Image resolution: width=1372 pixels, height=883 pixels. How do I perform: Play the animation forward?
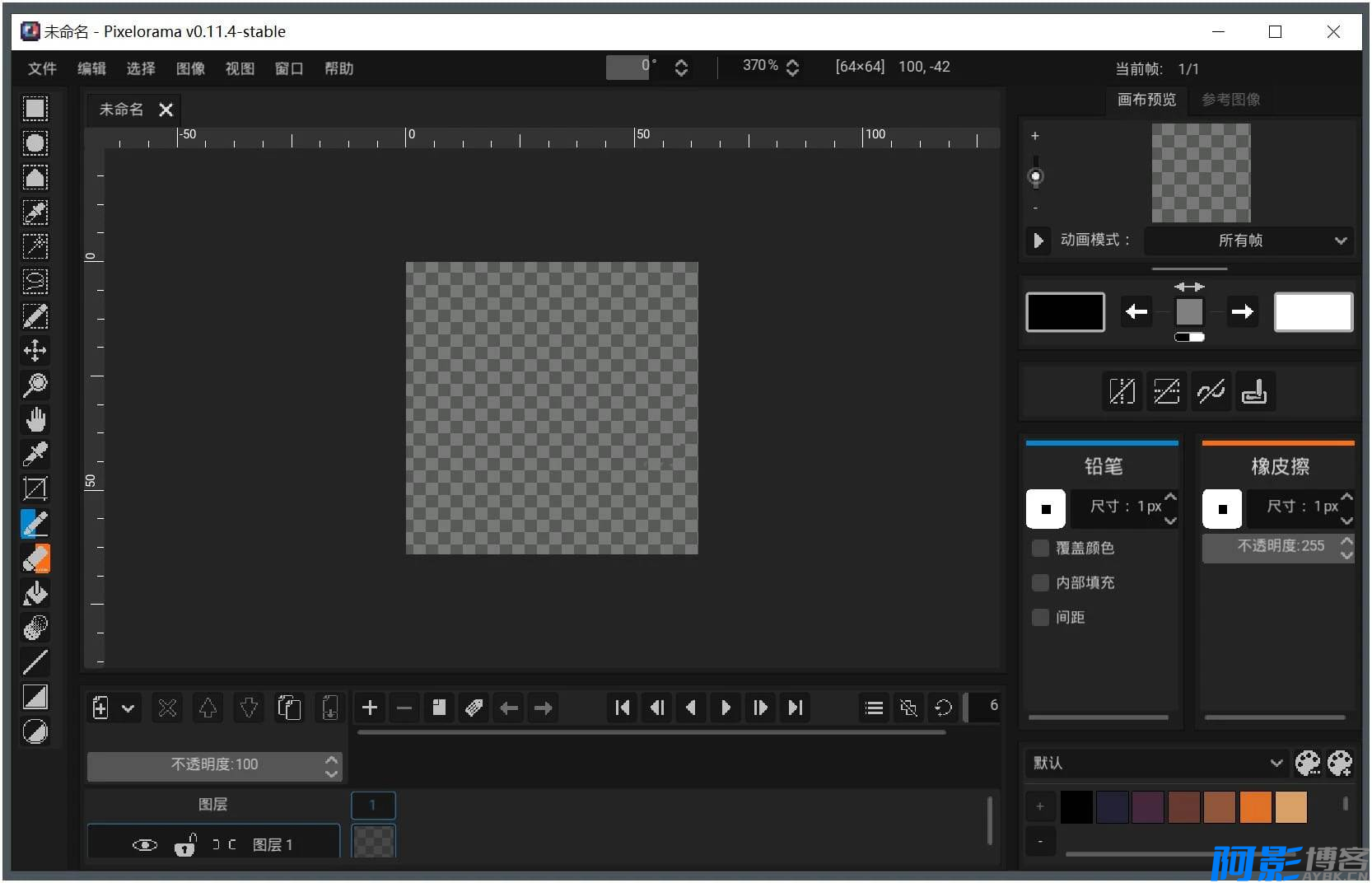click(x=726, y=708)
